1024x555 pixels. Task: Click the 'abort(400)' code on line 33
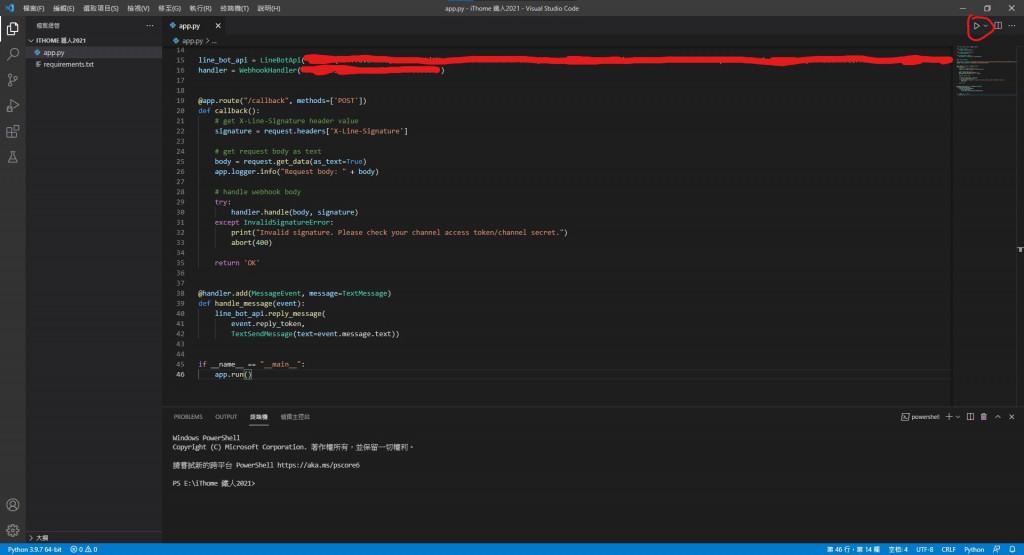(x=251, y=242)
